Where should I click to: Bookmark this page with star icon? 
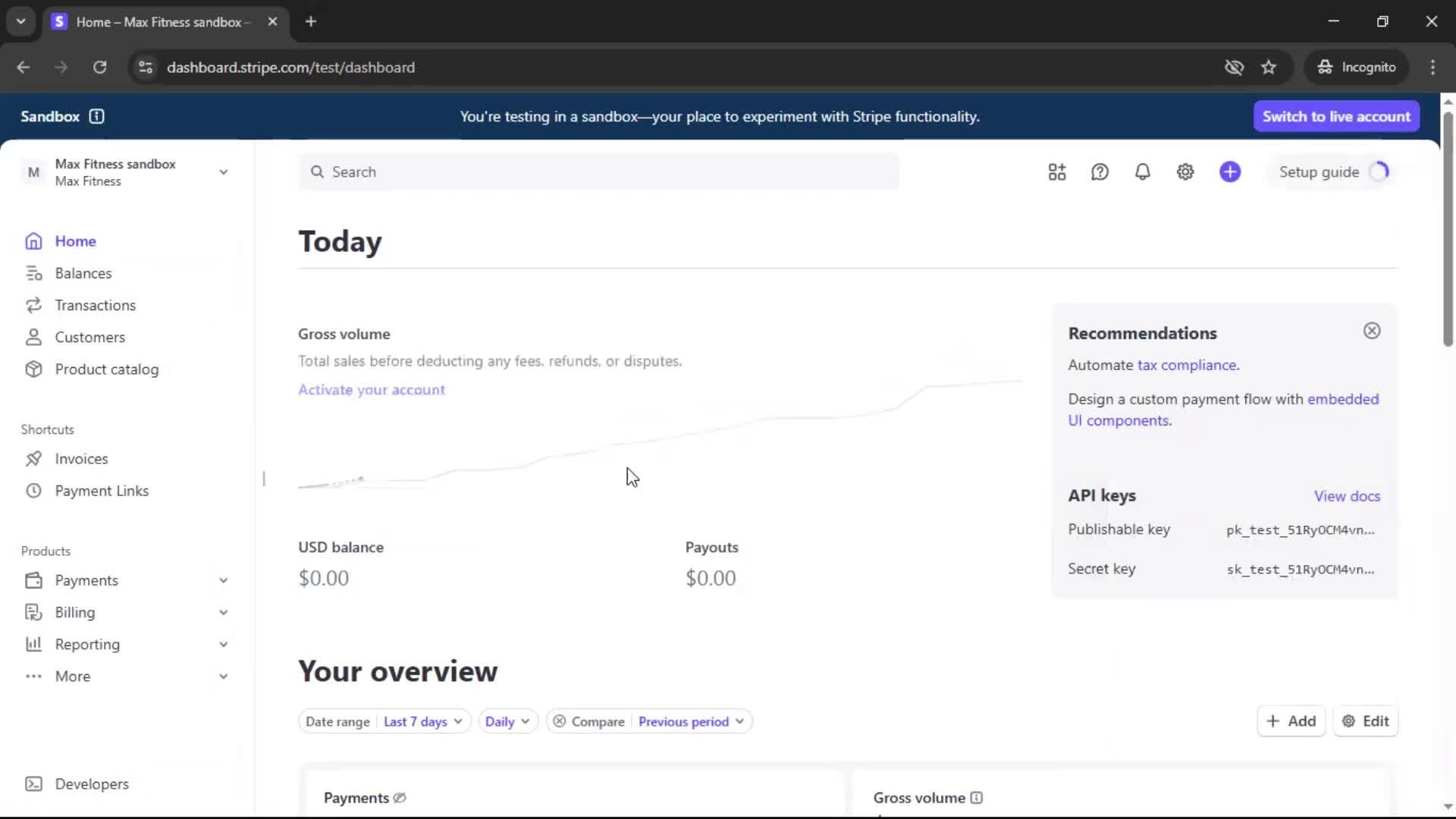point(1269,67)
